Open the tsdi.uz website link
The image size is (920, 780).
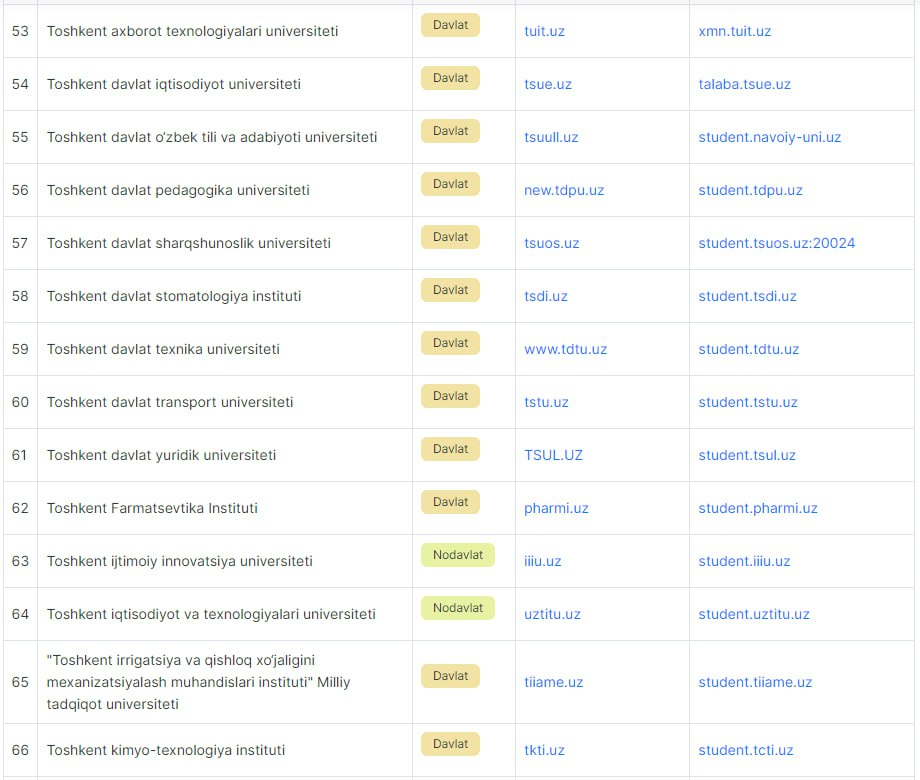[546, 296]
